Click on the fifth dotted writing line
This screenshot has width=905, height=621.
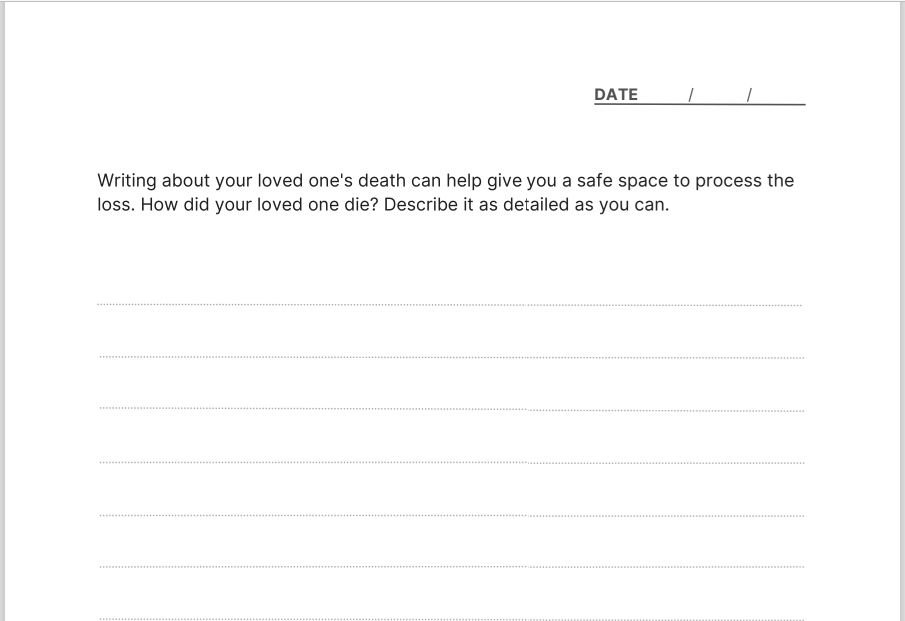click(x=450, y=515)
